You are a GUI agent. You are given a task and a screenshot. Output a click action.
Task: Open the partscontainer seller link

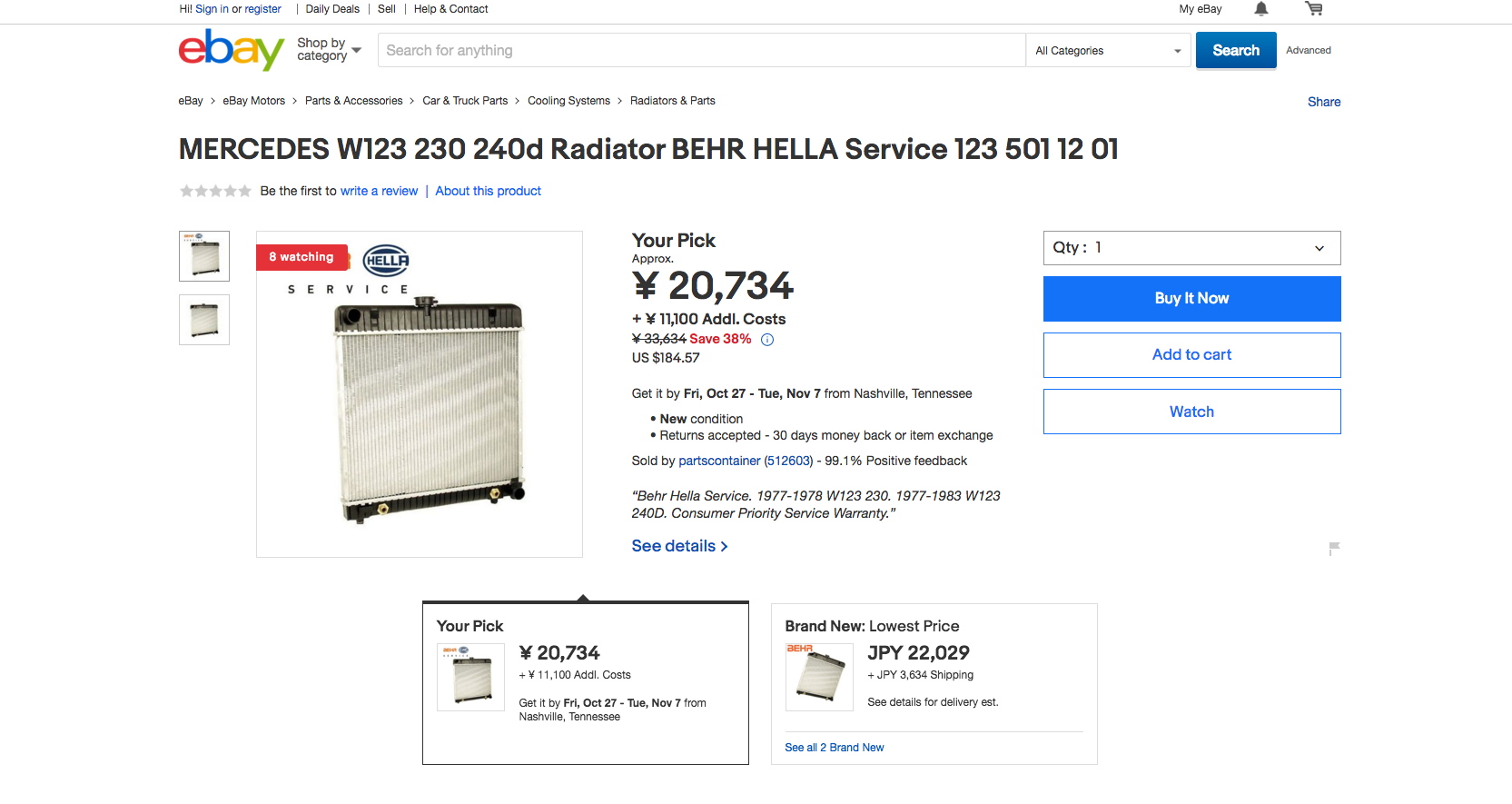click(719, 461)
